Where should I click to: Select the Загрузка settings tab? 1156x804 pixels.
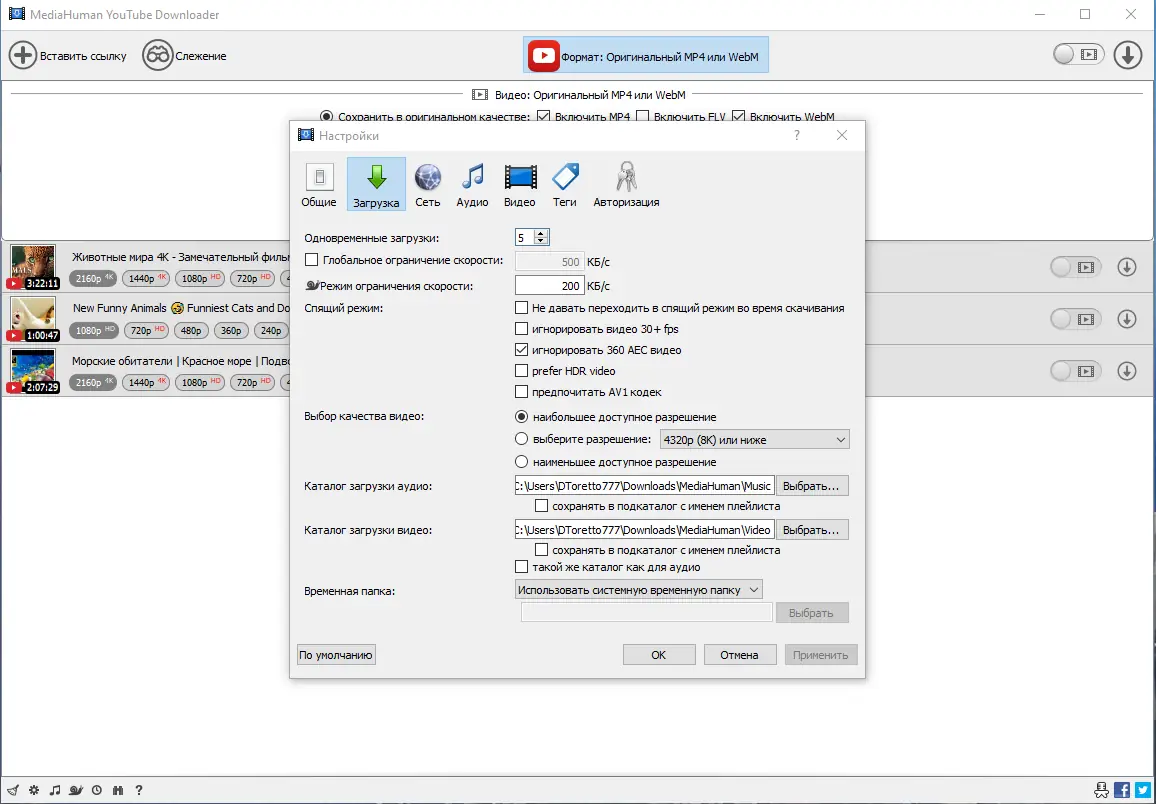coord(376,184)
